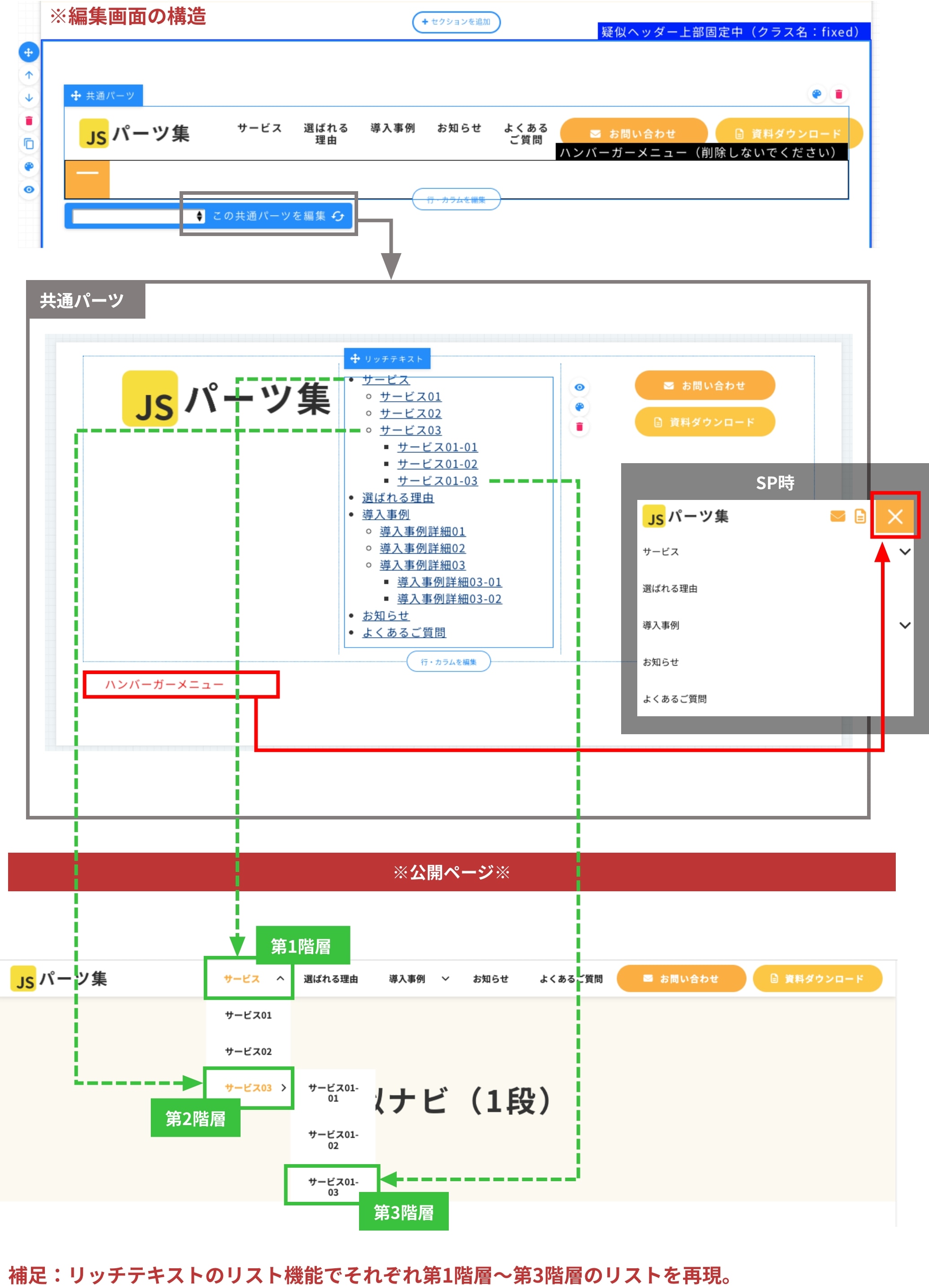Screen dimensions: 929x1288
Task: Grab the drag handle on the リッチテキスト label
Action: tap(356, 359)
